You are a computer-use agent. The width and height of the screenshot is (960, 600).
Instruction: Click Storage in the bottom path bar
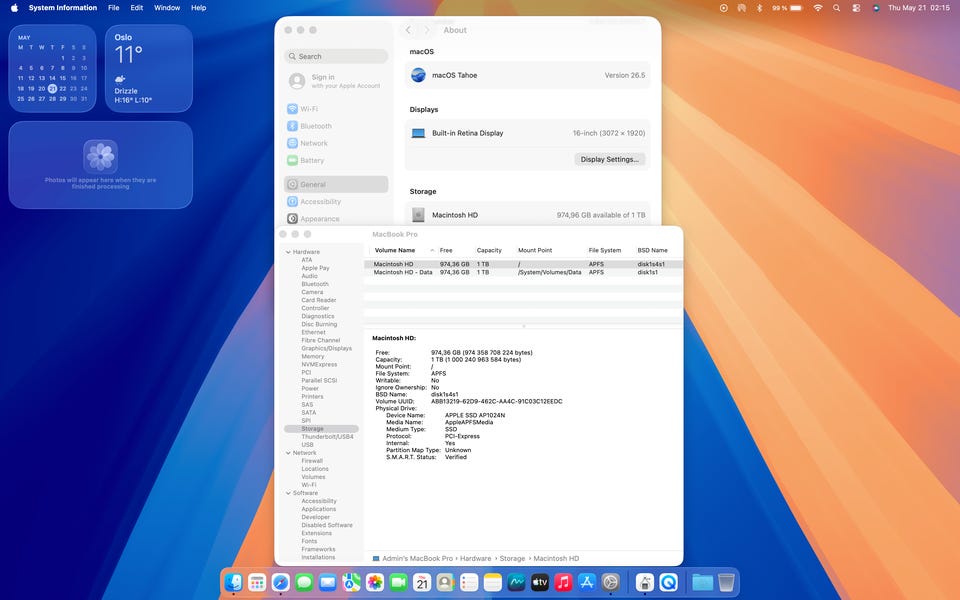(512, 558)
